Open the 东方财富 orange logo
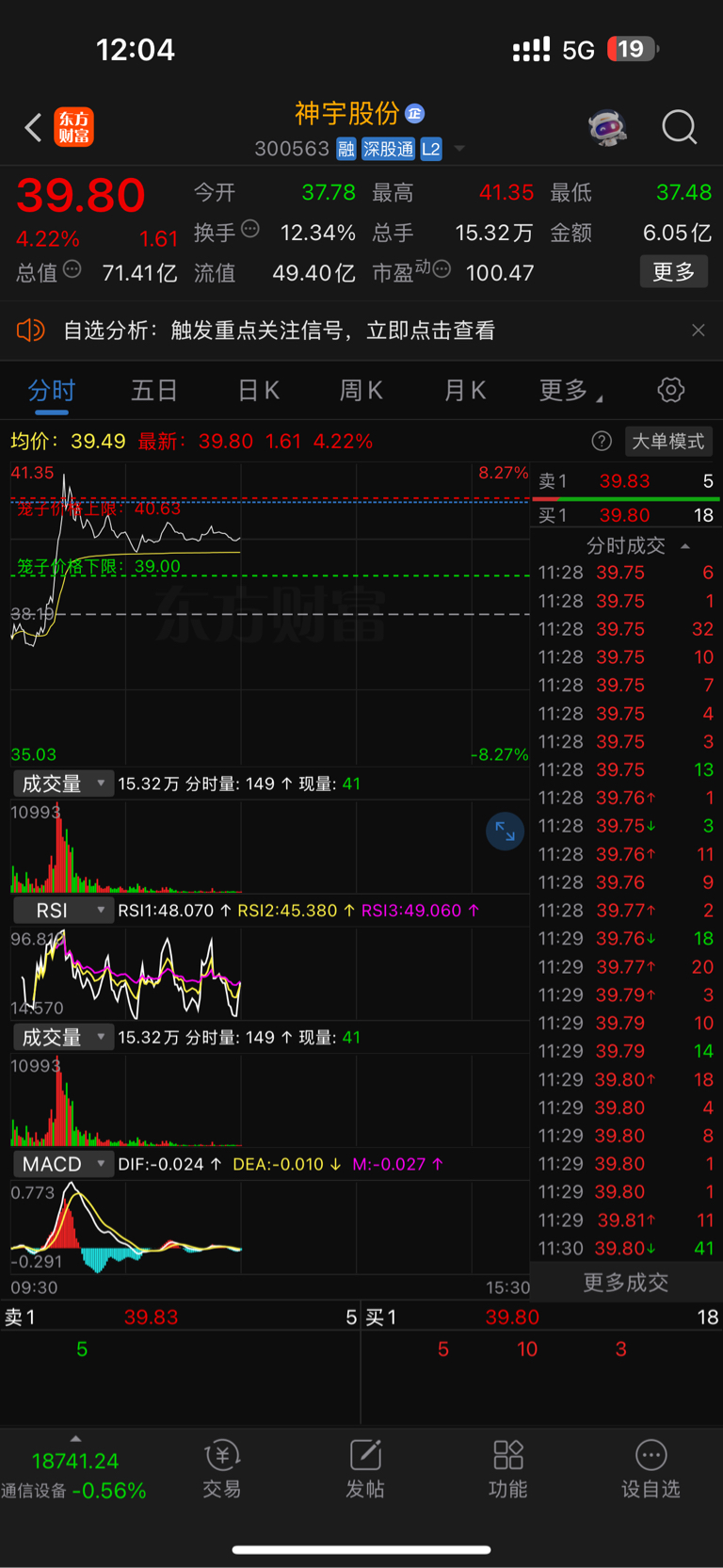Screen dimensions: 723x1568 (x=74, y=127)
